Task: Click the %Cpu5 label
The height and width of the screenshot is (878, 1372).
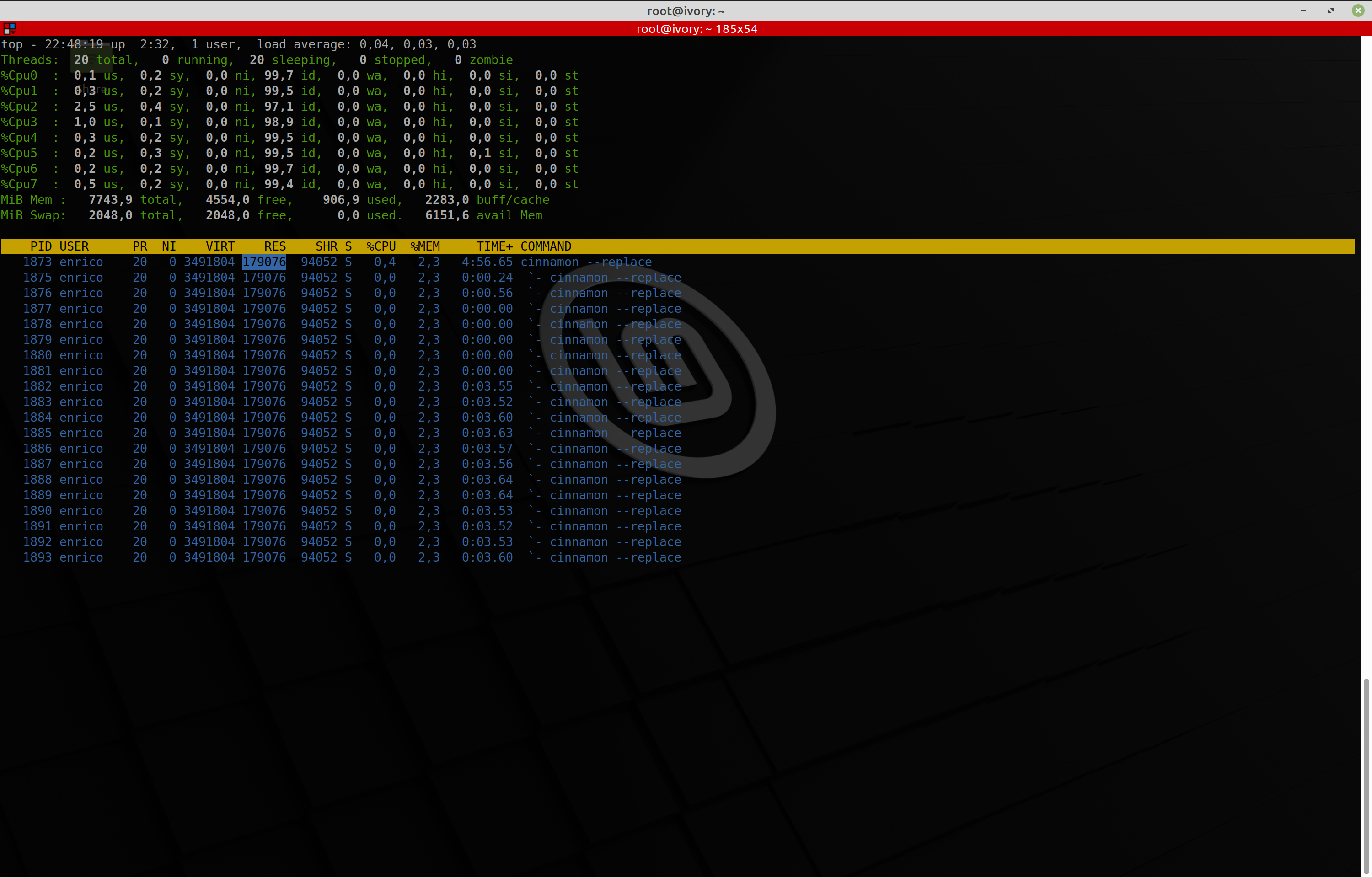Action: pos(19,153)
